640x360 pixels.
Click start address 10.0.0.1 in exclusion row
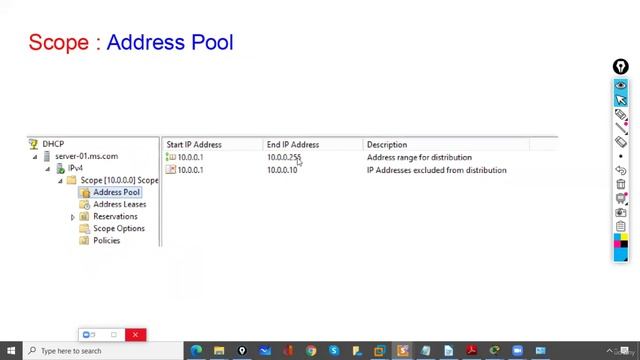click(x=190, y=170)
